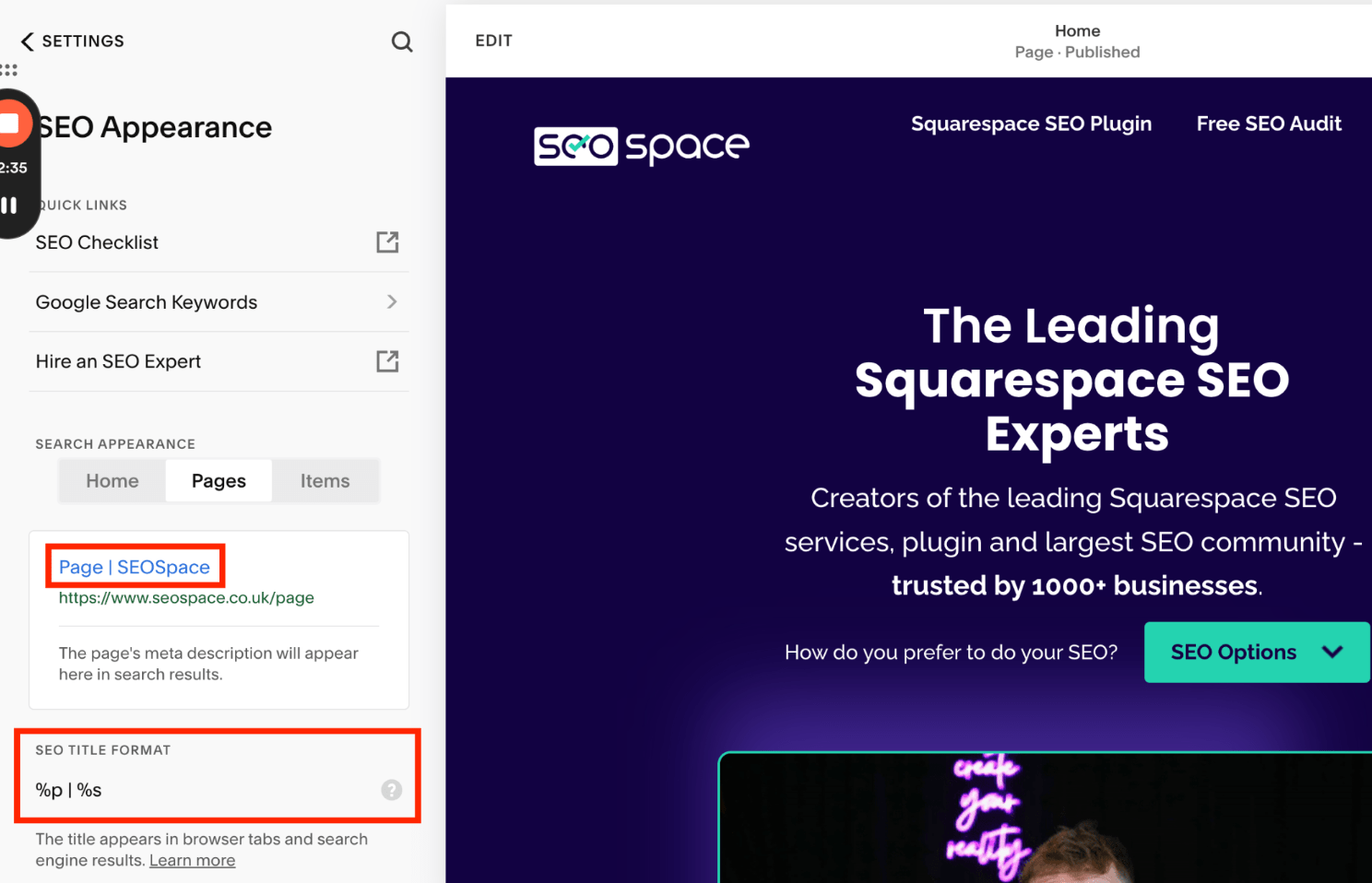
Task: Open search with the magnifying glass icon
Action: (402, 41)
